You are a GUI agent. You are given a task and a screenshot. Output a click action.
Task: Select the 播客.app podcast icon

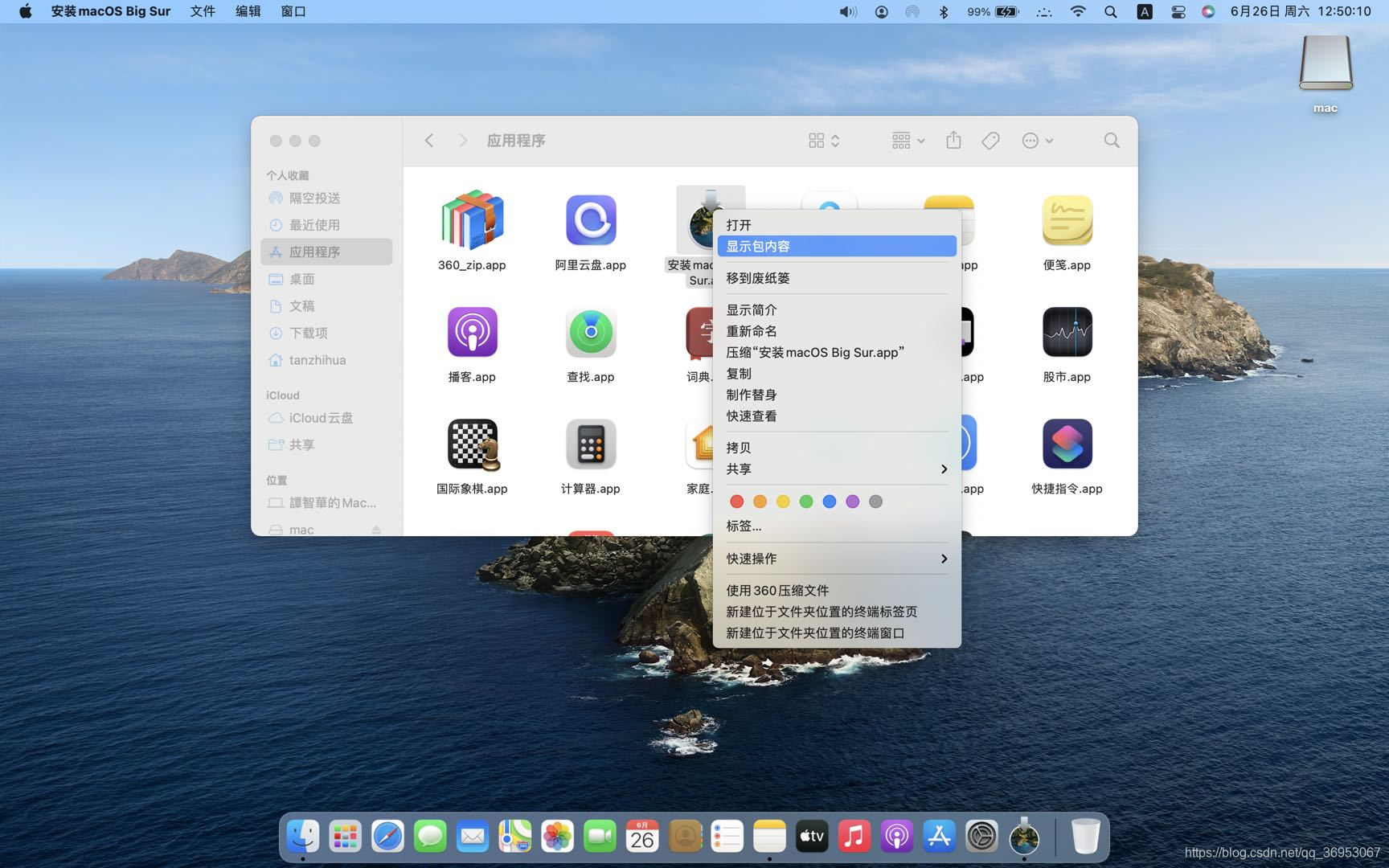pyautogui.click(x=472, y=331)
